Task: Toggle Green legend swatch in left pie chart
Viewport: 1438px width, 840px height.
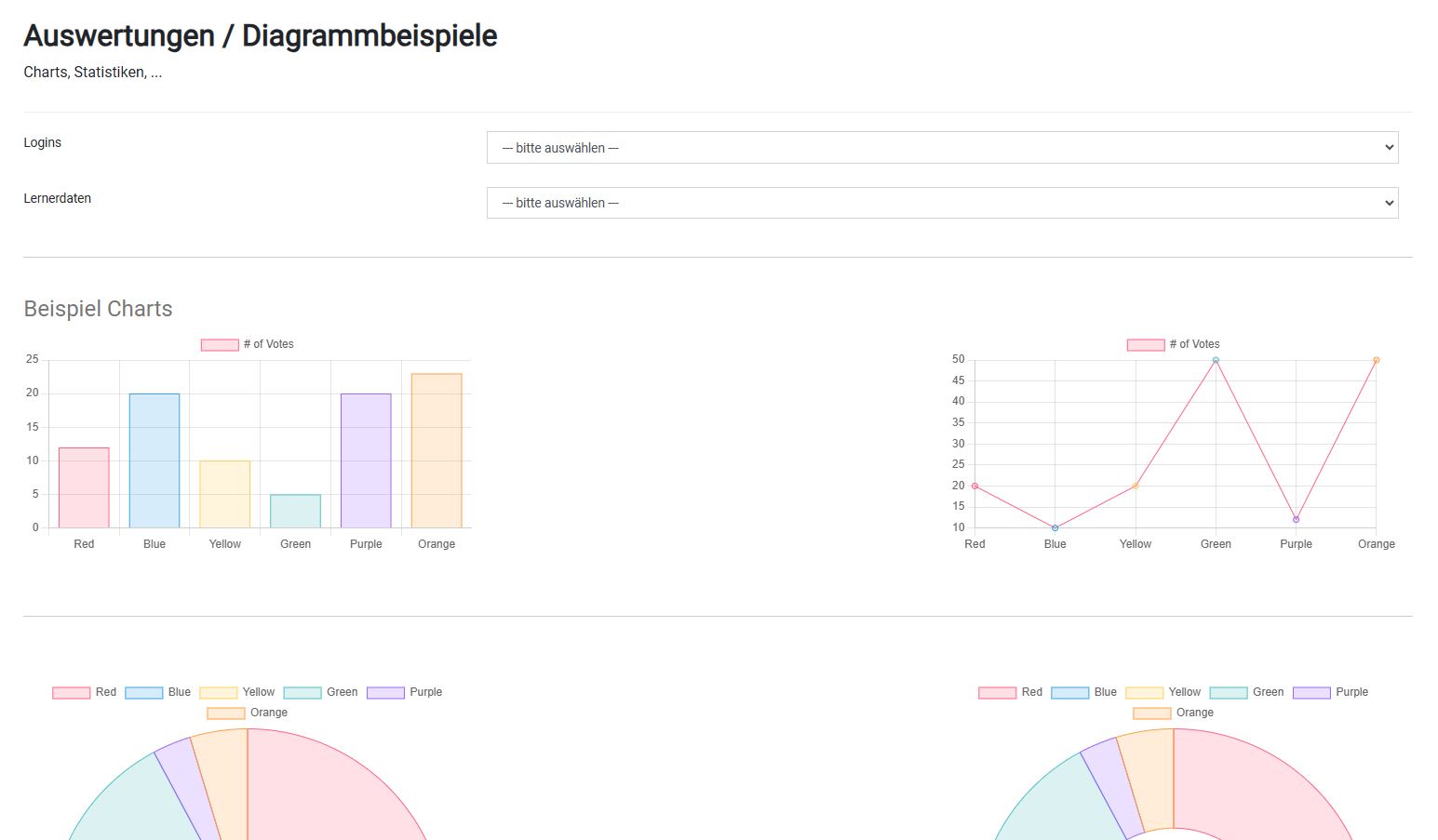Action: pos(302,693)
